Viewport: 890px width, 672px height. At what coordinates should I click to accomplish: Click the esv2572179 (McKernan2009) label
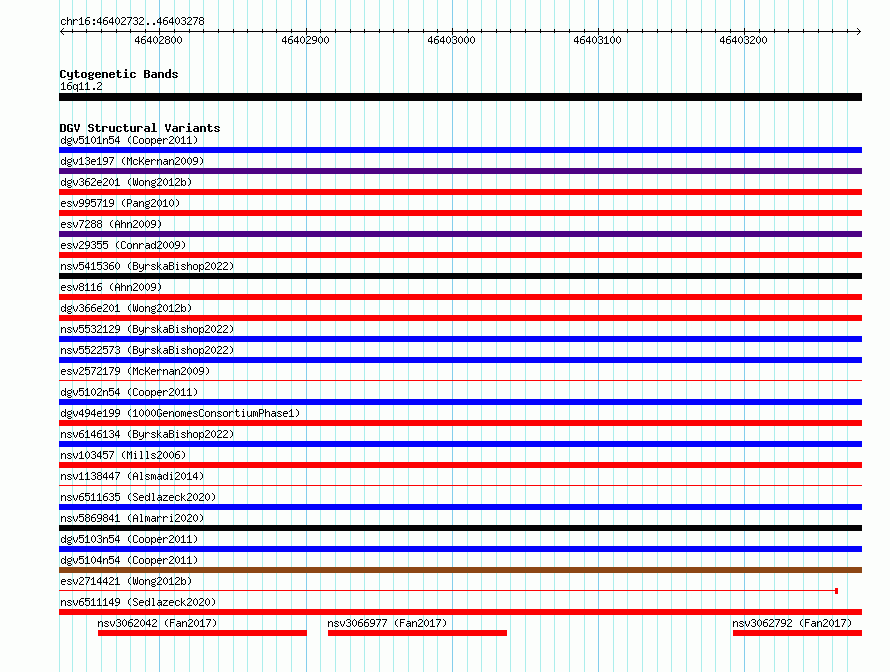(135, 371)
